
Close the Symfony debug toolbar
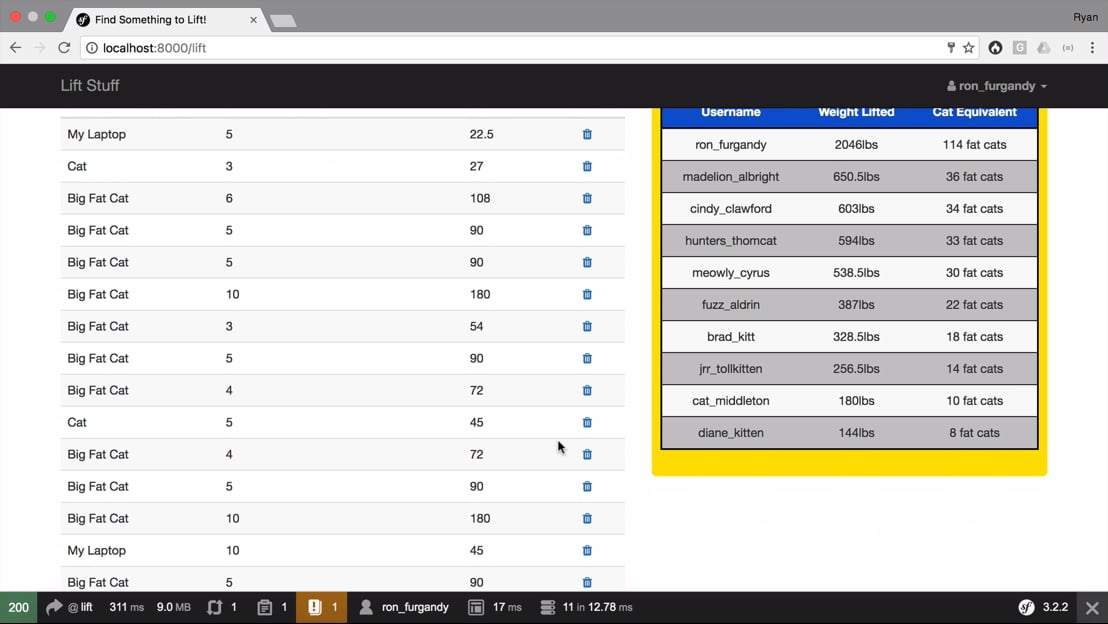pos(1092,608)
